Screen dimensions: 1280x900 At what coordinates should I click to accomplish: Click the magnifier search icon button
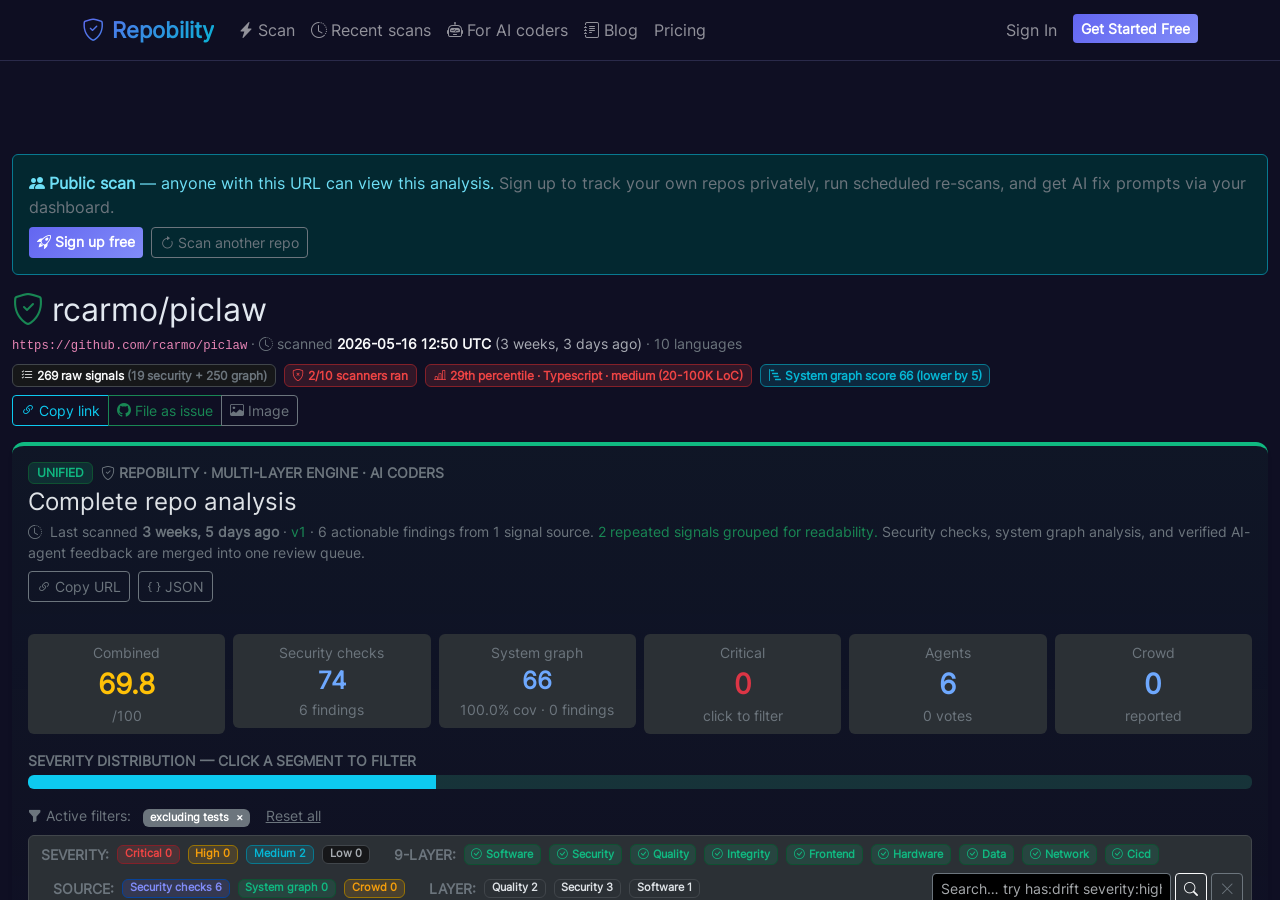[x=1191, y=887]
